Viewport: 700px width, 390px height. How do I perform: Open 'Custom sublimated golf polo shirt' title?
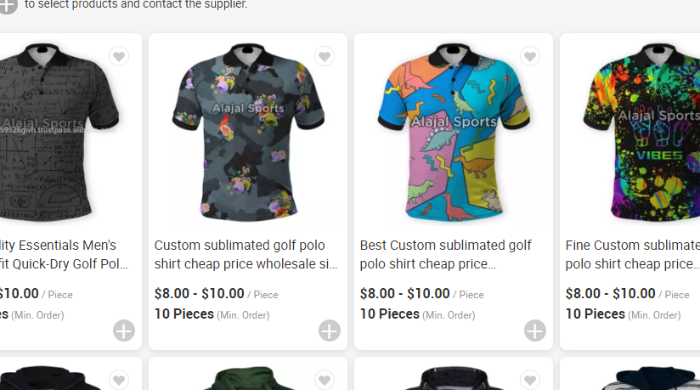pyautogui.click(x=246, y=254)
